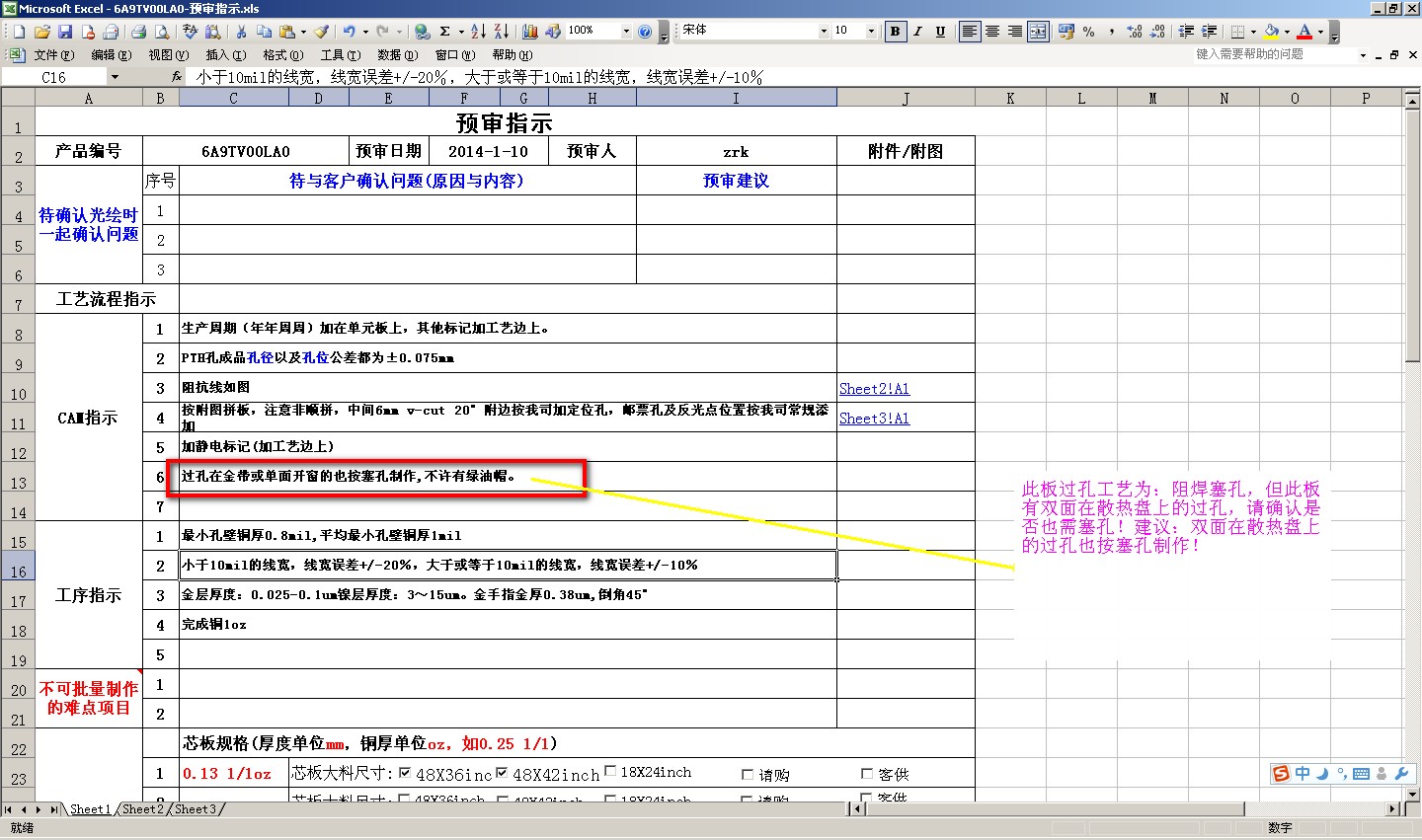Screen dimensions: 1422x840
Task: Activate the Format Painter brush
Action: pos(322,32)
